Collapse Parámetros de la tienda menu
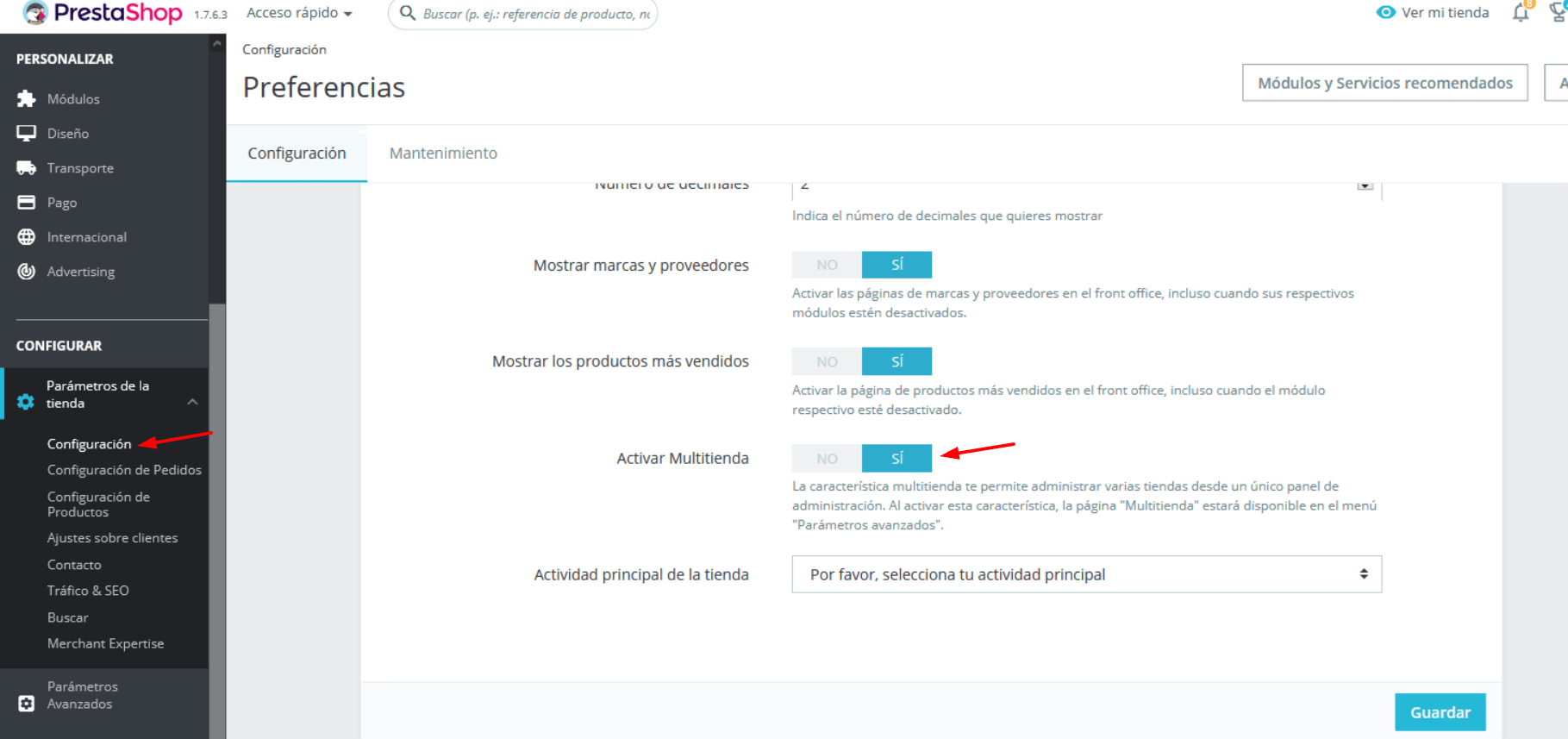Viewport: 1568px width, 739px height. [x=192, y=402]
